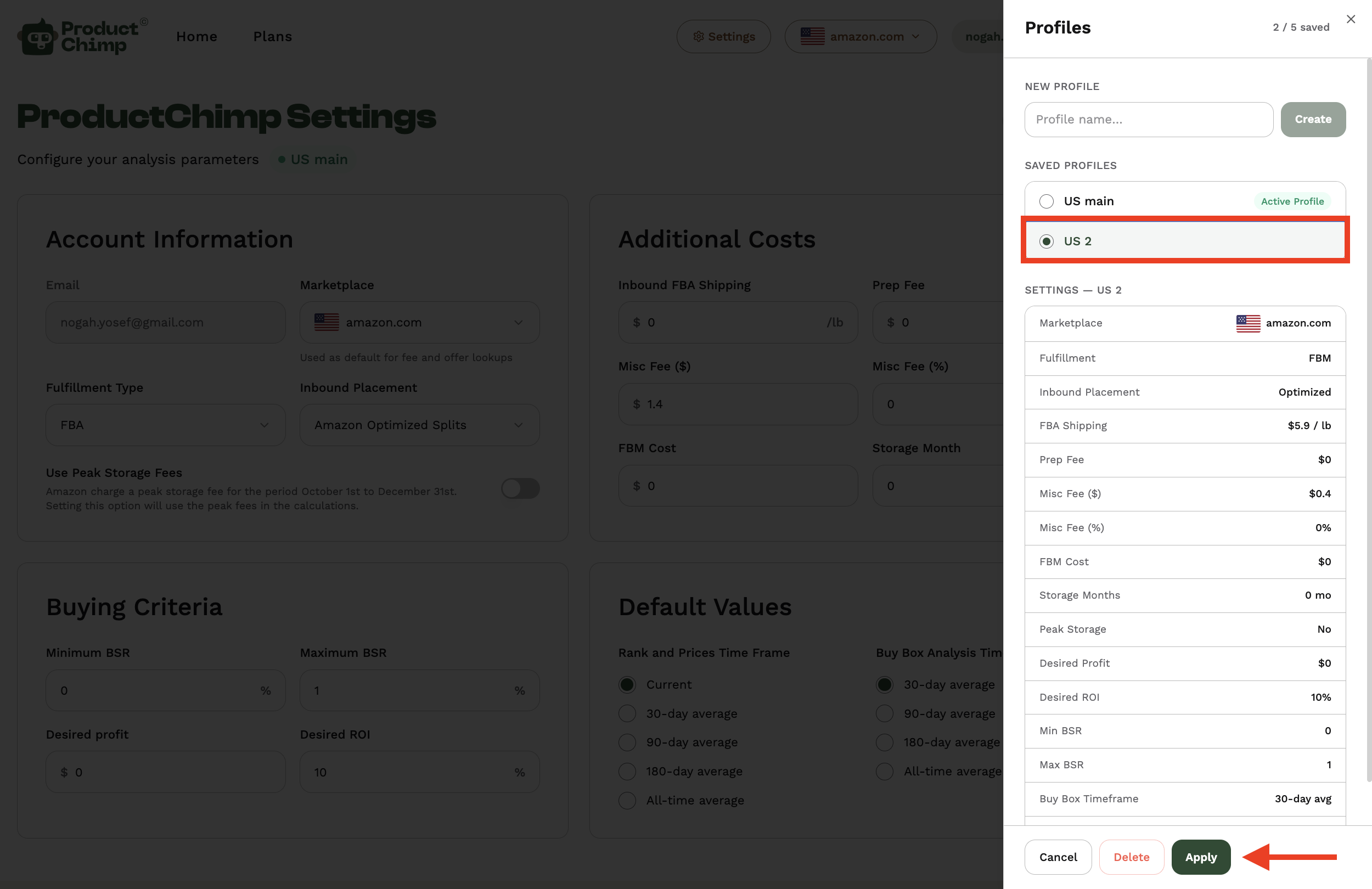Click the Misc Fee (%) field
The height and width of the screenshot is (889, 1372).
coord(937,404)
